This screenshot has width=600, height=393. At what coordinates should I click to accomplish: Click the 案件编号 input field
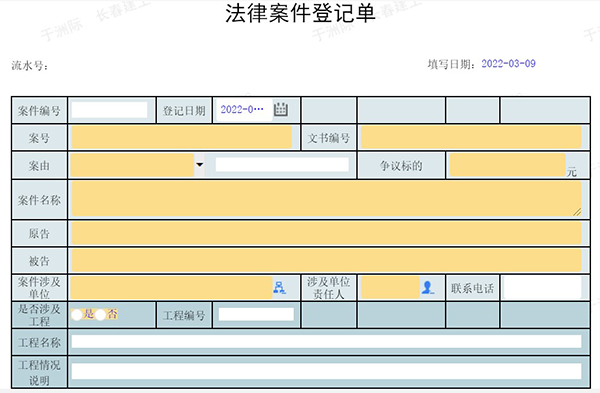109,110
